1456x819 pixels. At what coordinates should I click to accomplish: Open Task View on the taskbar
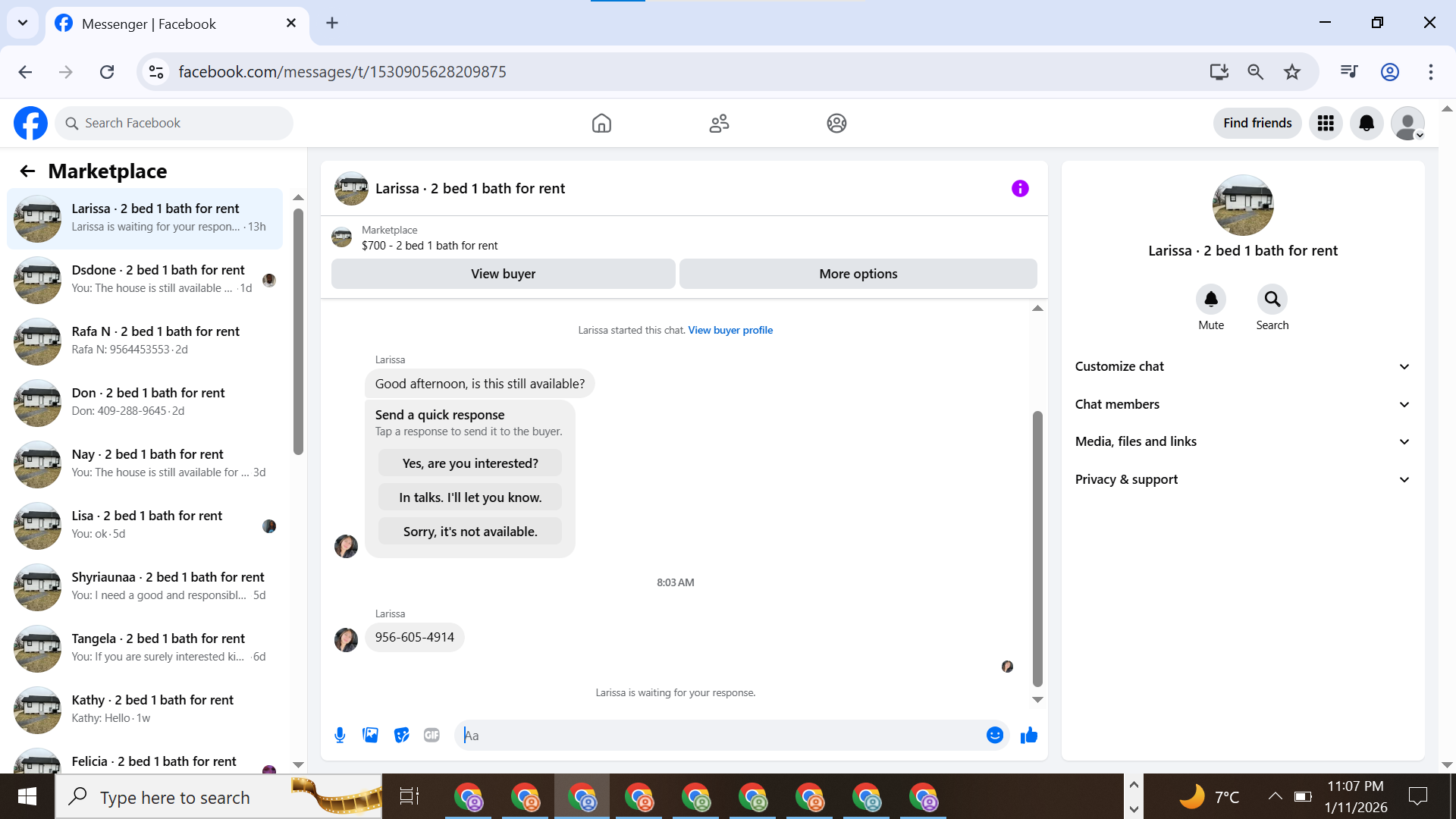[409, 796]
